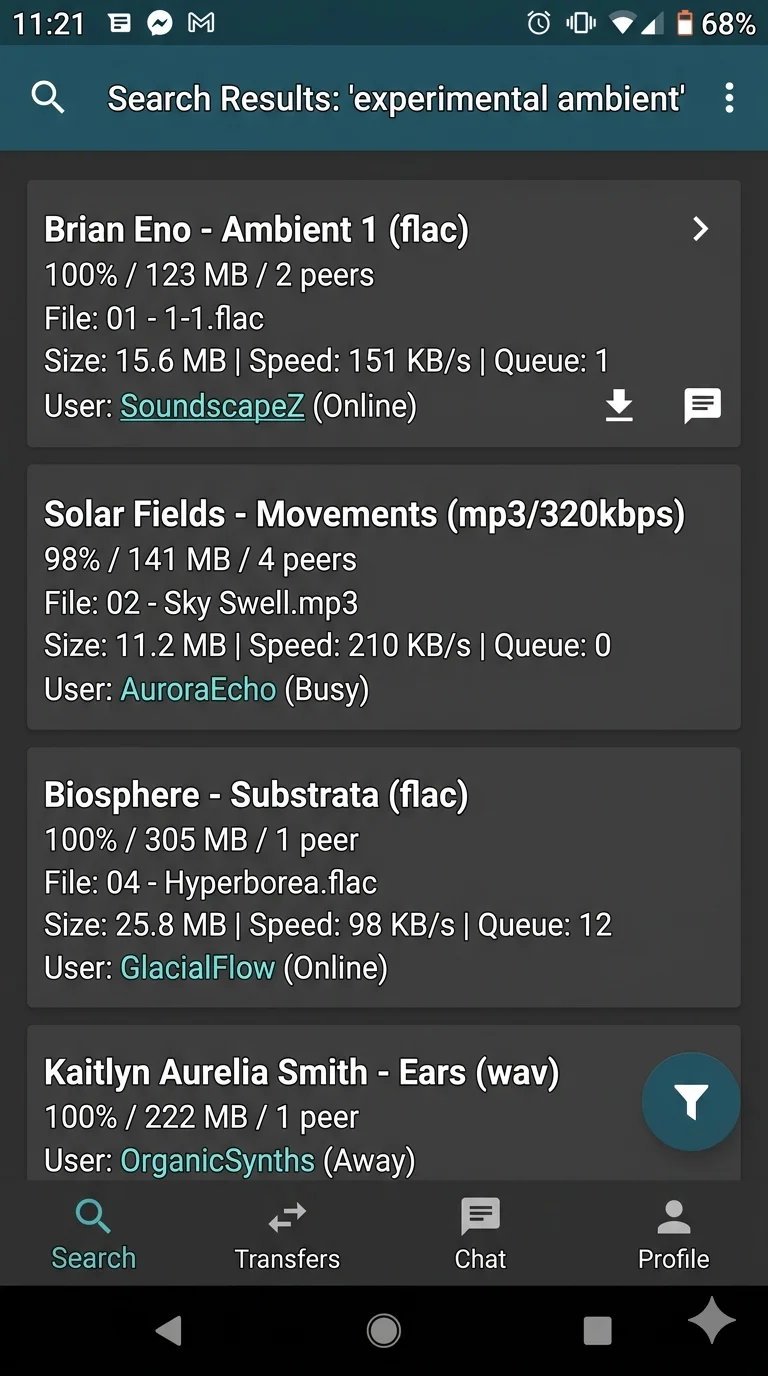Open Biosphere - Substrata result card
This screenshot has width=768, height=1376.
click(384, 877)
